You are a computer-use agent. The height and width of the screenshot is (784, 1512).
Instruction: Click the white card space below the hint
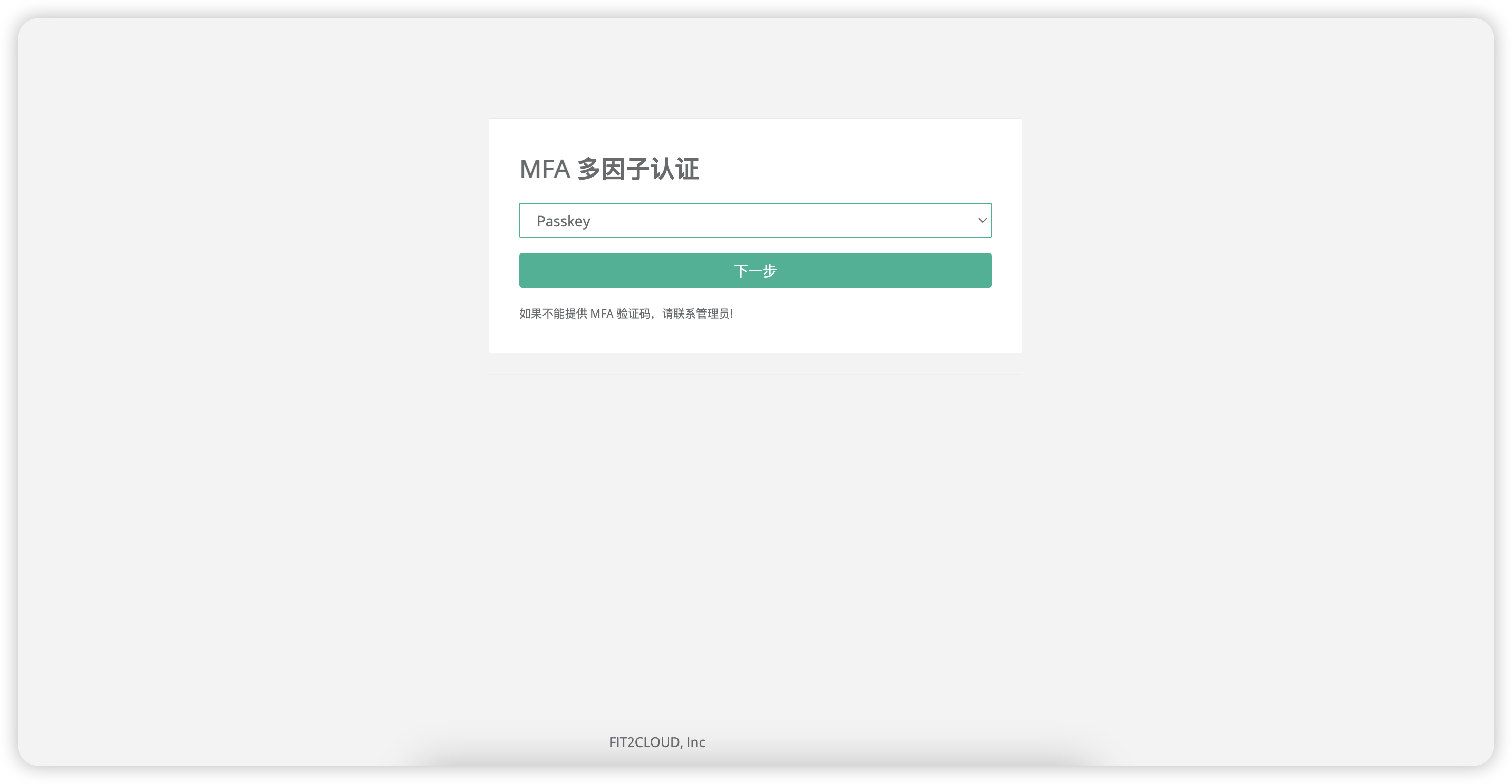pos(755,338)
